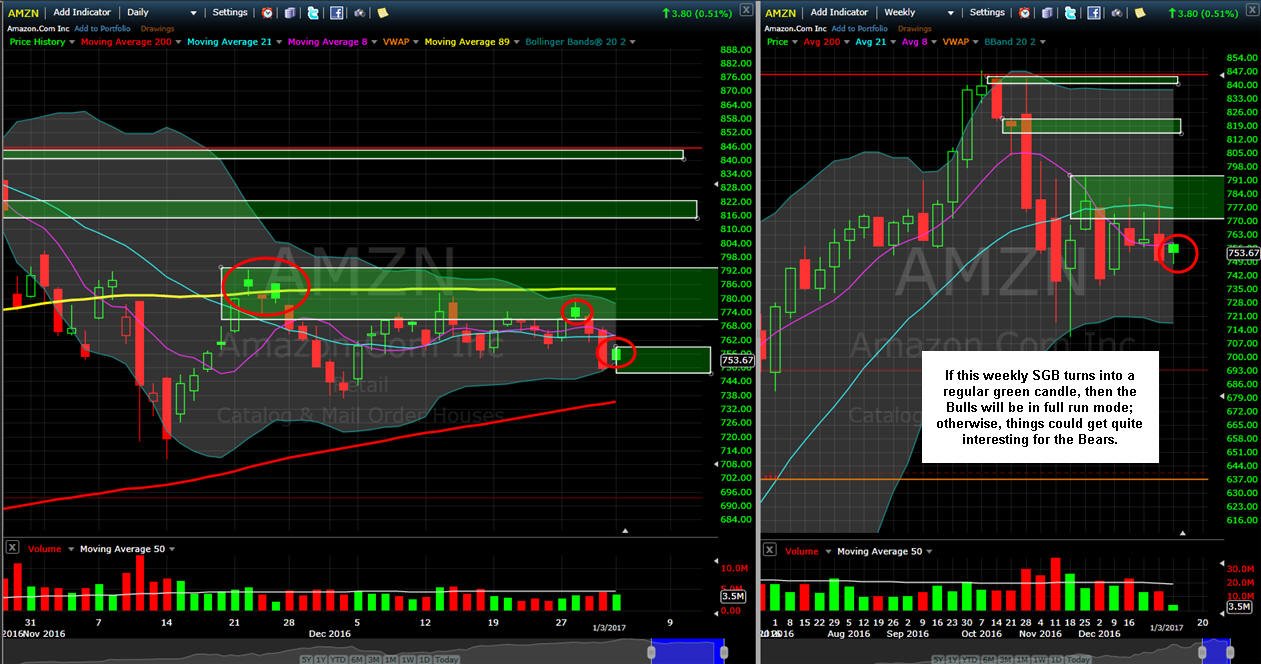The height and width of the screenshot is (664, 1261).
Task: Close the Weekly chart panel with X
Action: click(1251, 10)
